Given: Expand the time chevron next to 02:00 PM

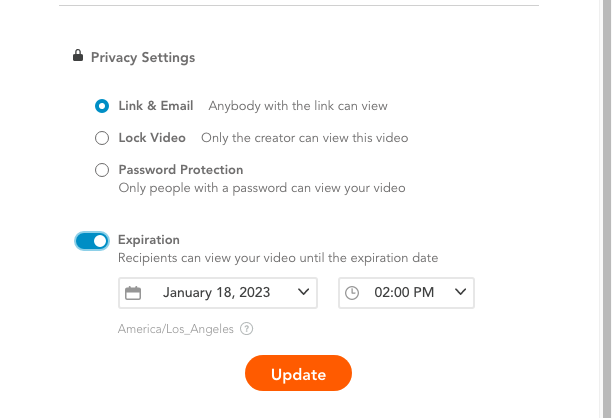Looking at the screenshot, I should pyautogui.click(x=461, y=292).
